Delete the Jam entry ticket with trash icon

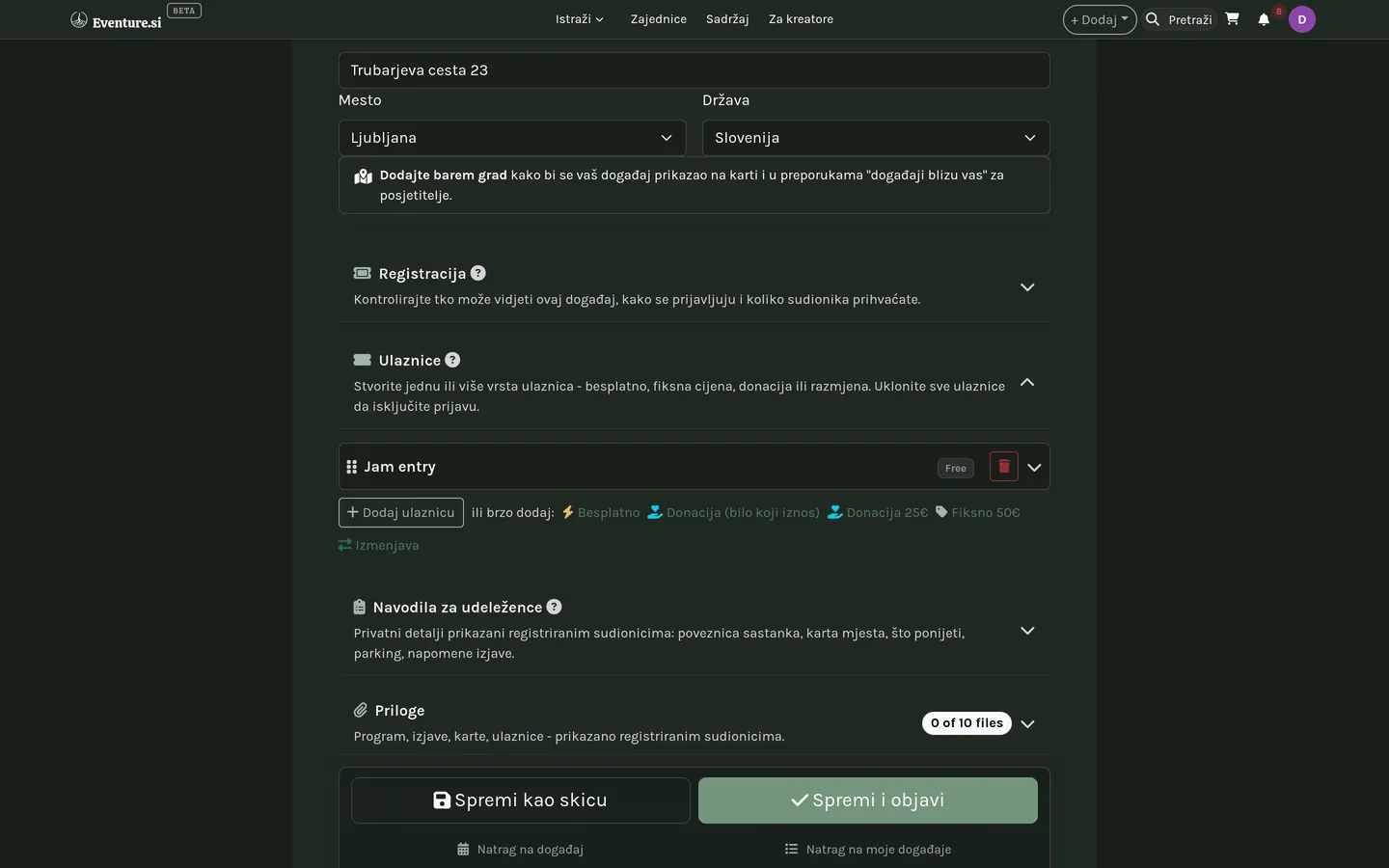pos(1004,467)
